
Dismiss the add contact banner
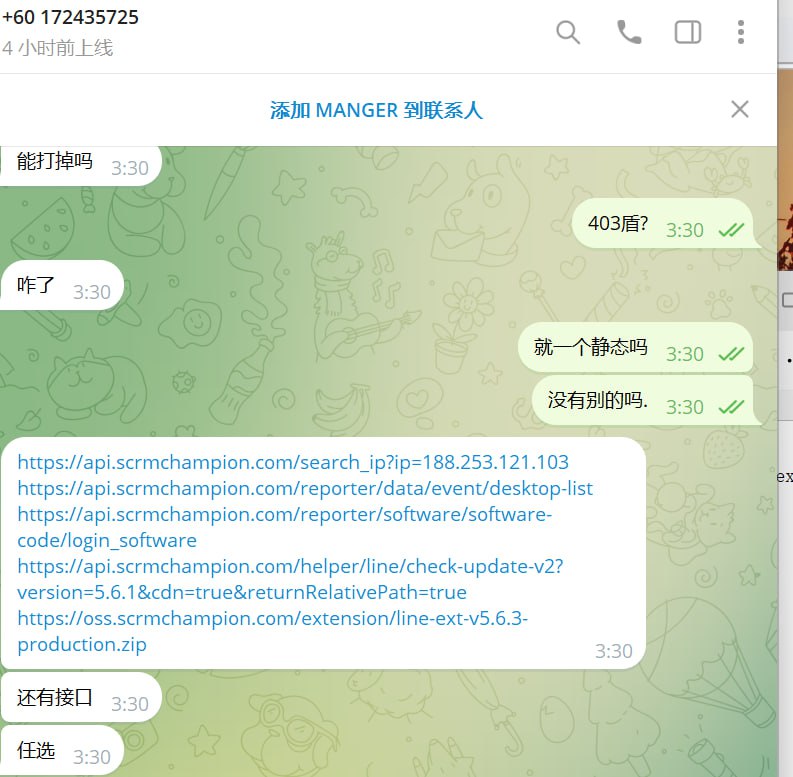point(739,109)
